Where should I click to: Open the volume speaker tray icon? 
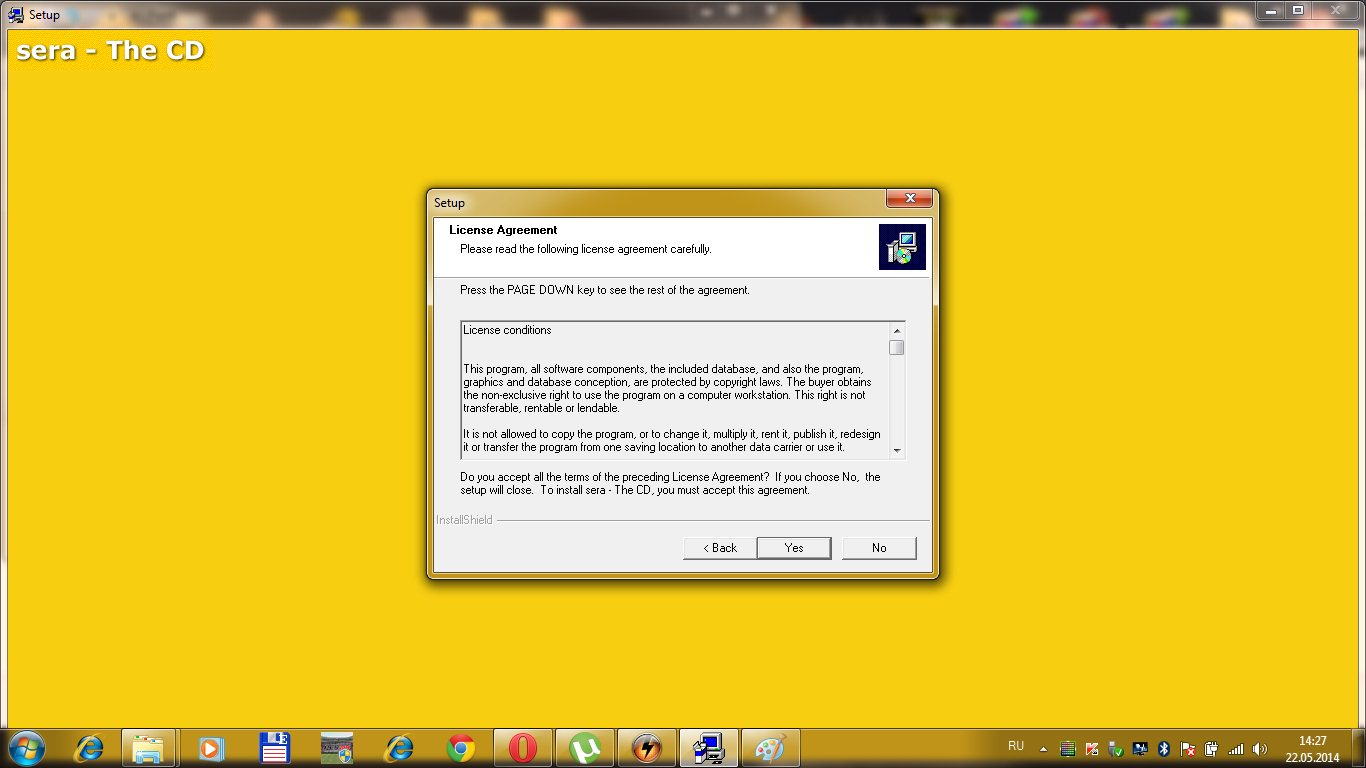[x=1259, y=748]
